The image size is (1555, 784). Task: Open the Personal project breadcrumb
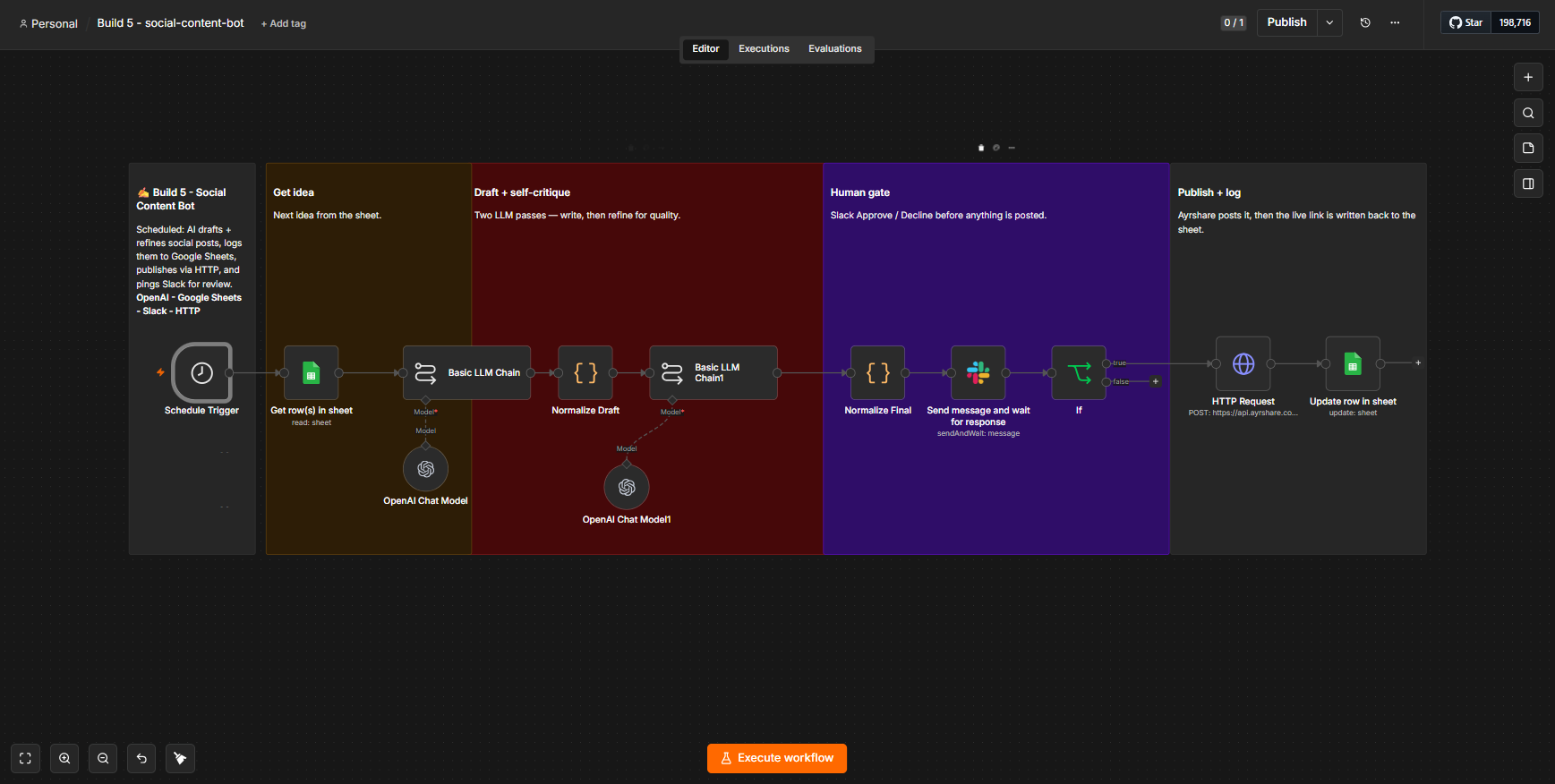coord(48,23)
